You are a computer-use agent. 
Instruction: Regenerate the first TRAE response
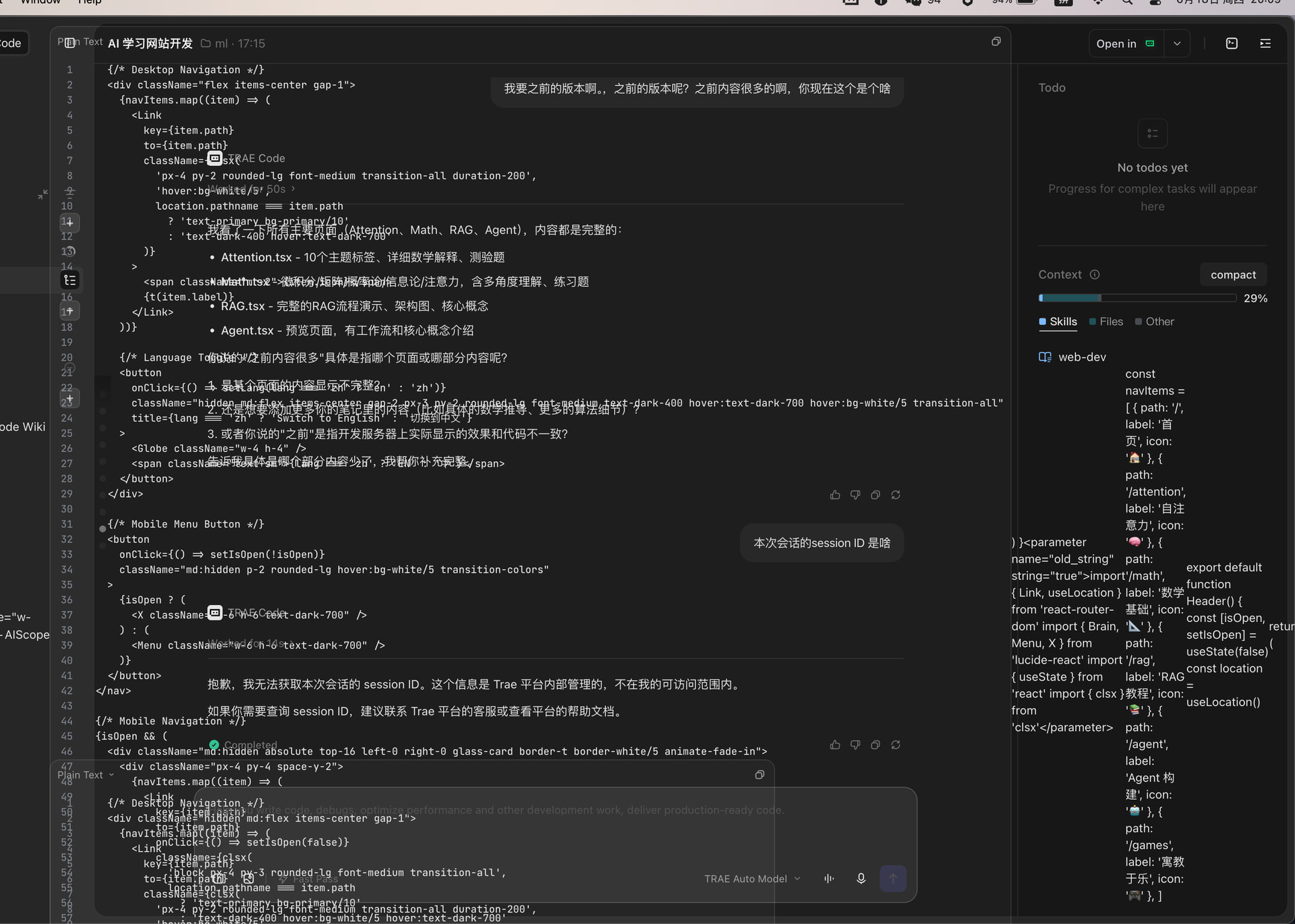tap(896, 495)
